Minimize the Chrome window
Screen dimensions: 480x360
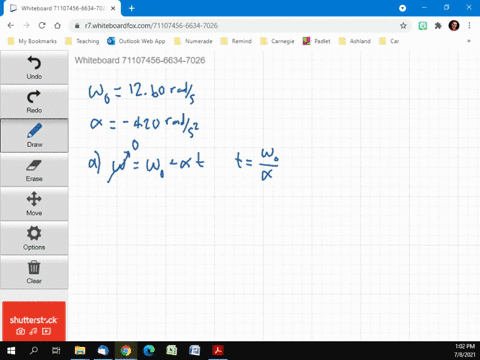tap(424, 7)
